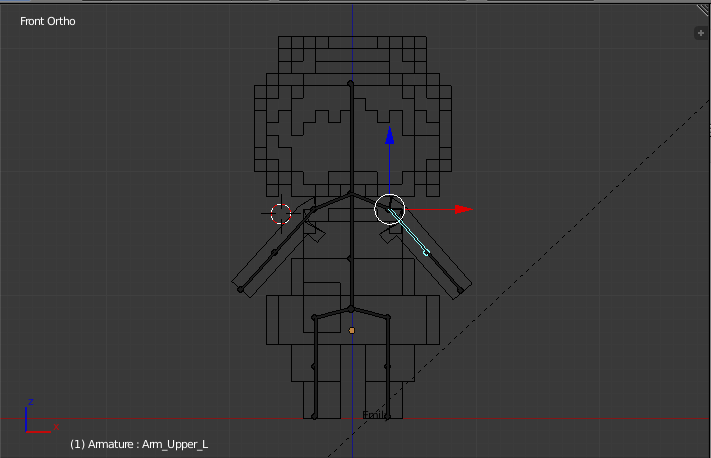Click the central hip joint of the armature
This screenshot has width=711, height=458.
[351, 309]
